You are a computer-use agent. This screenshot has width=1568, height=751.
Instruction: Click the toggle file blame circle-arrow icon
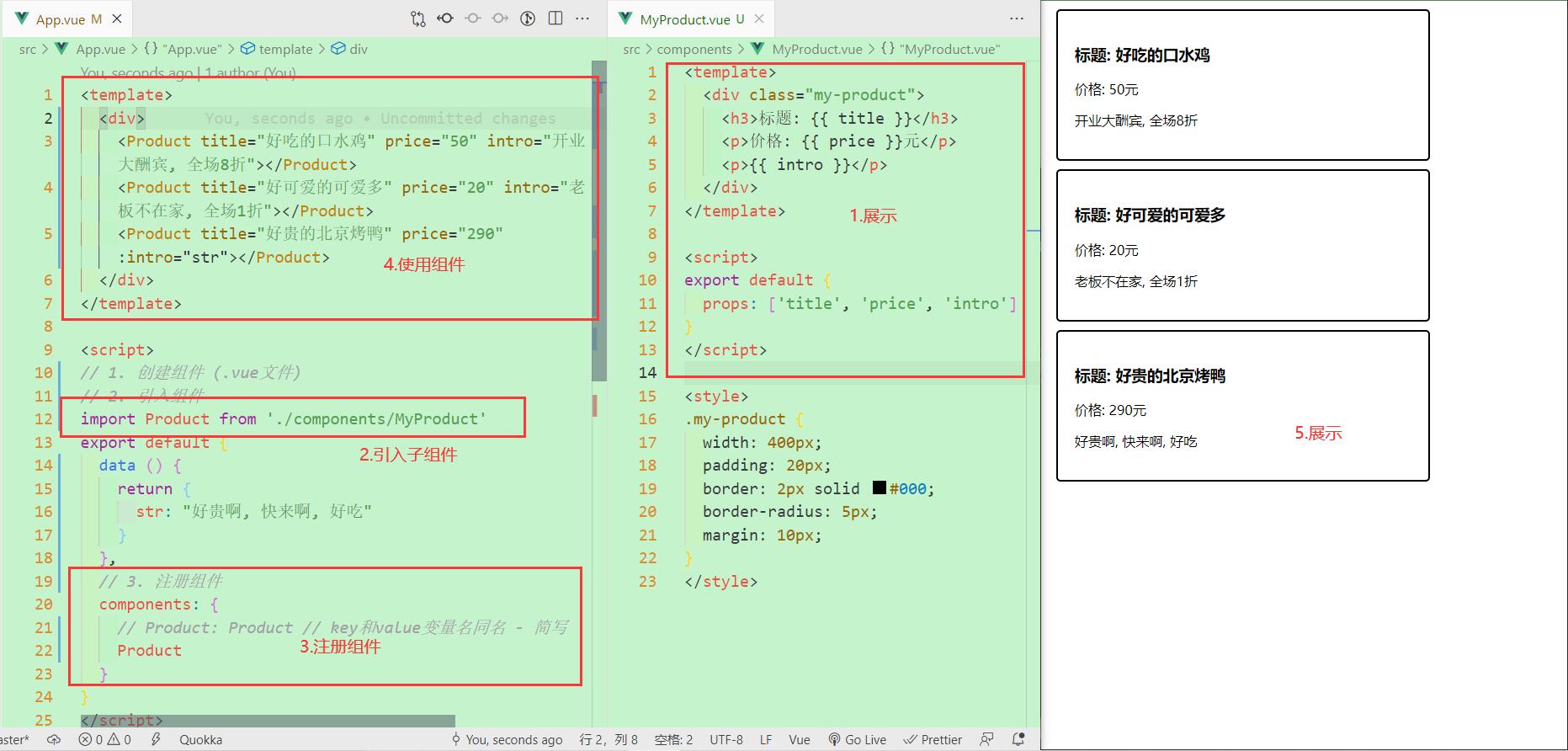click(x=445, y=19)
